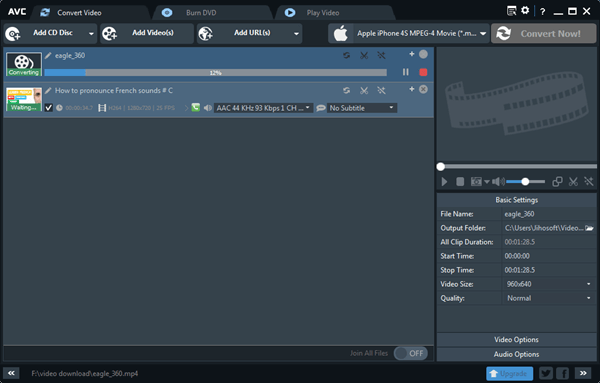This screenshot has width=600, height=383.
Task: Browse output folder with the folder icon
Action: tap(589, 228)
